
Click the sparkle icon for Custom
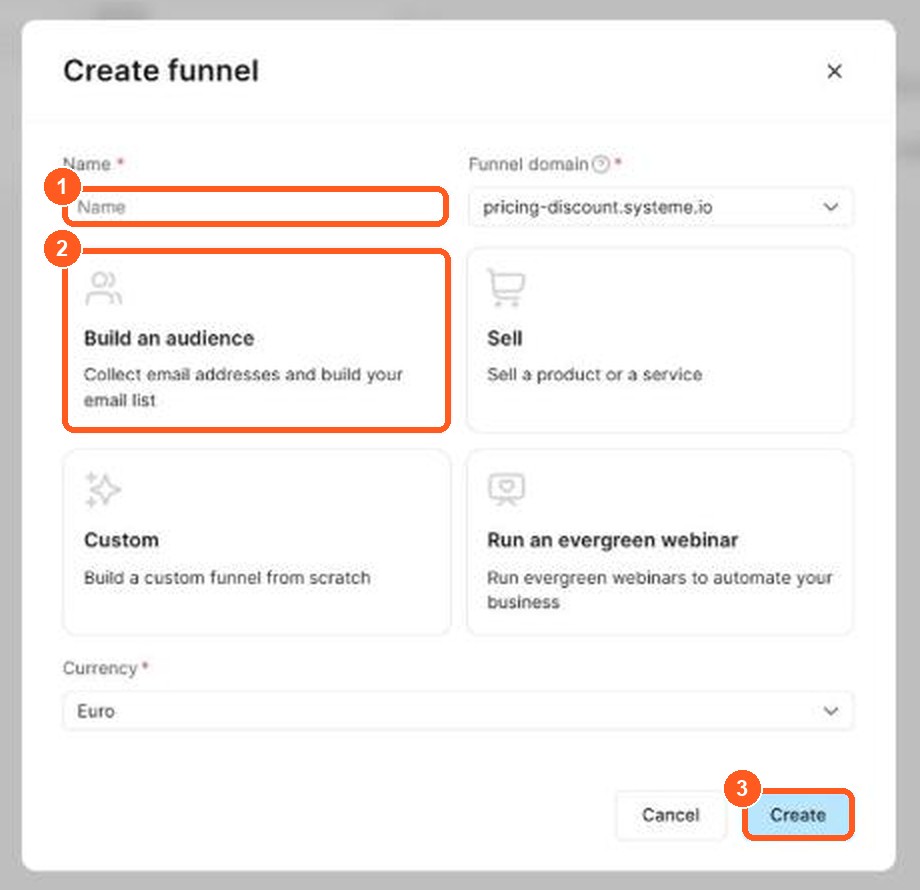pyautogui.click(x=103, y=489)
